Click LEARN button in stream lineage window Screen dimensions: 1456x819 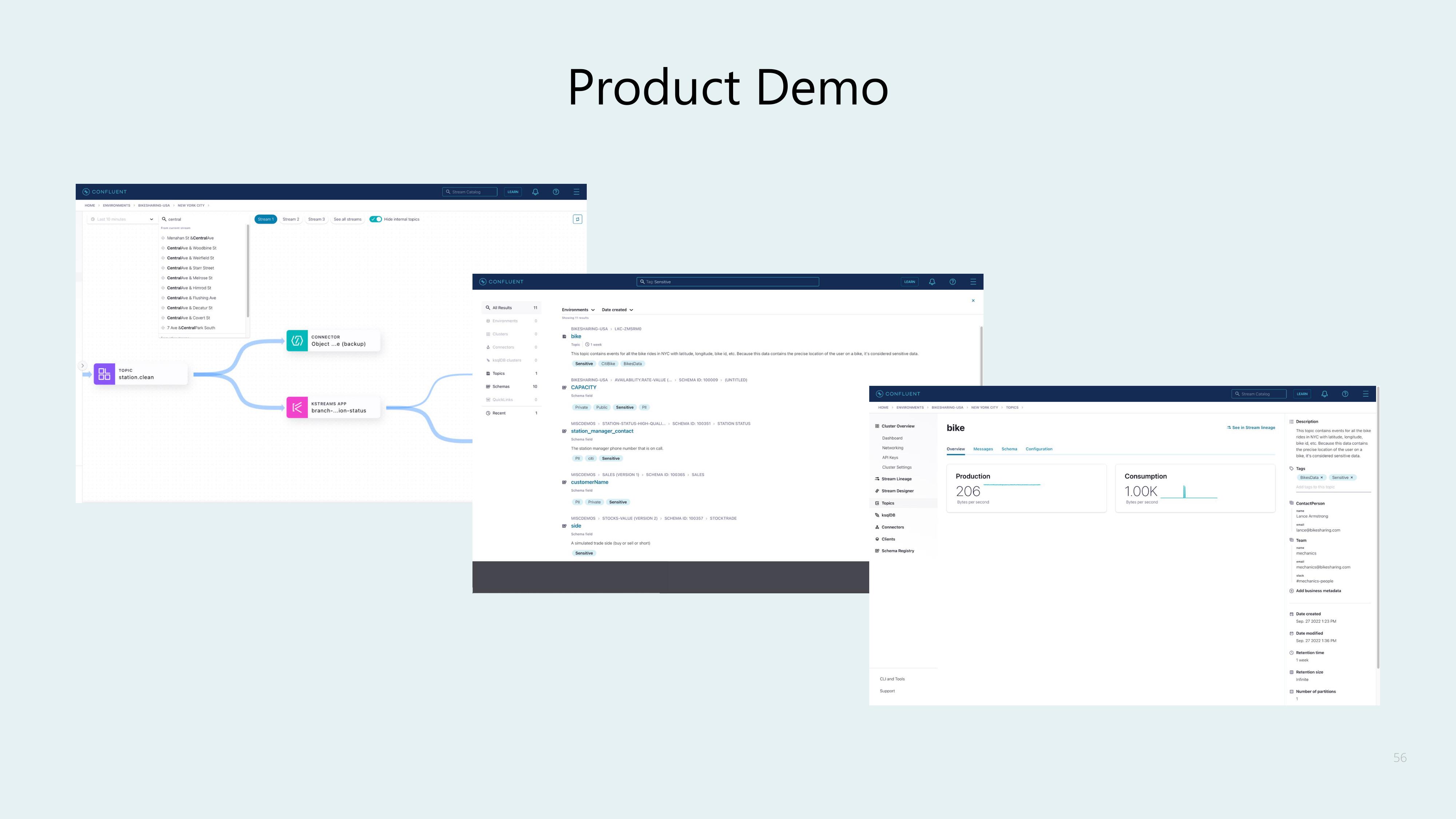(513, 191)
